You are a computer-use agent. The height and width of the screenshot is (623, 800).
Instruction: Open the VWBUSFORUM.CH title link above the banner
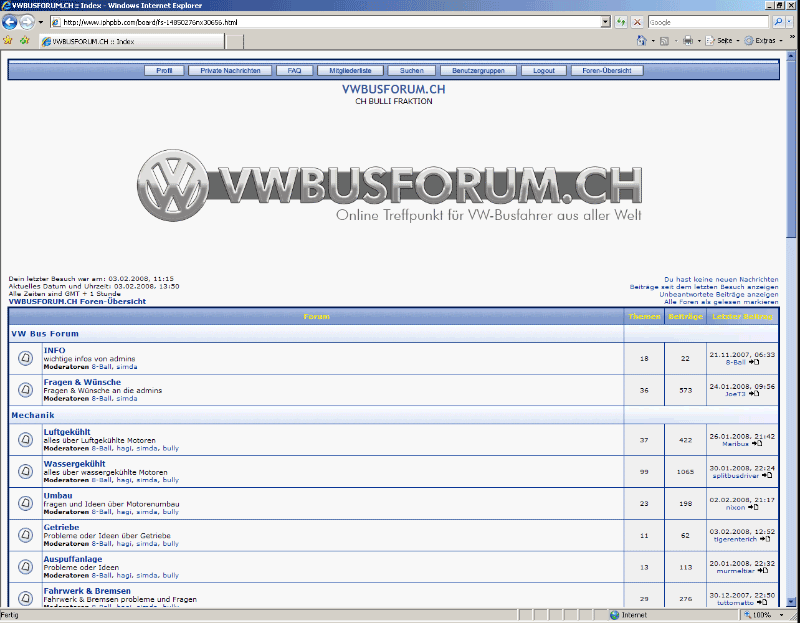tap(393, 89)
